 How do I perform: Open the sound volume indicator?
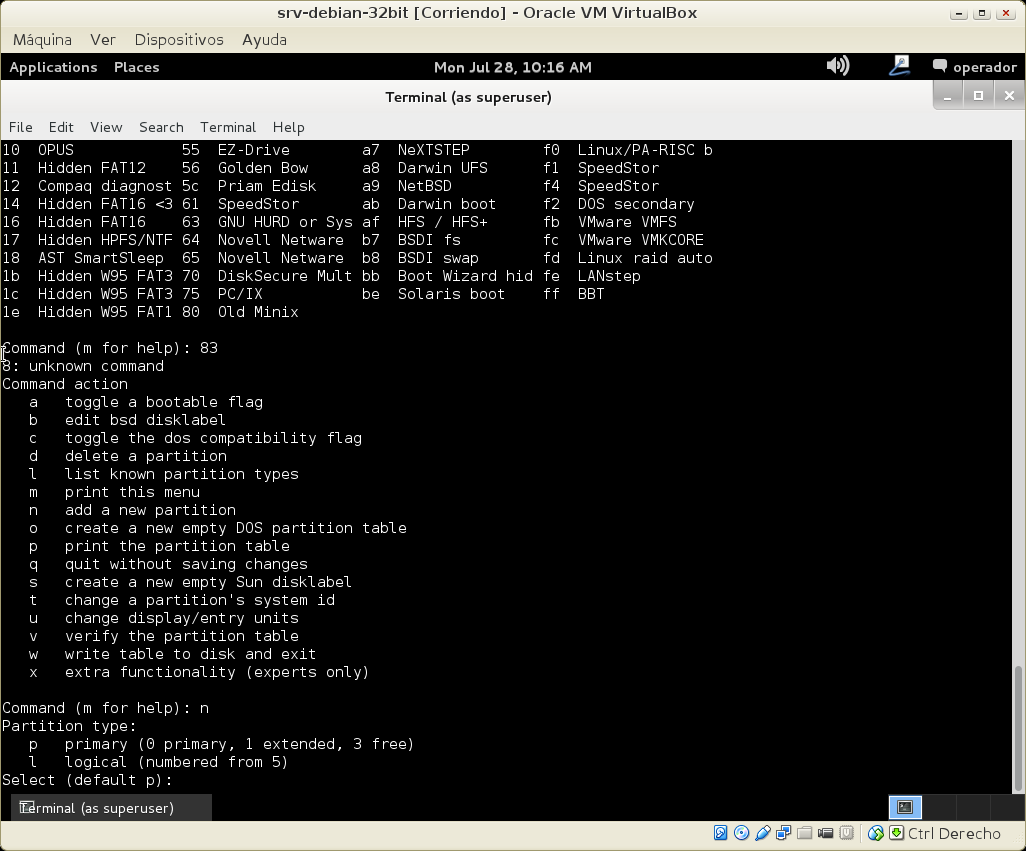(838, 66)
